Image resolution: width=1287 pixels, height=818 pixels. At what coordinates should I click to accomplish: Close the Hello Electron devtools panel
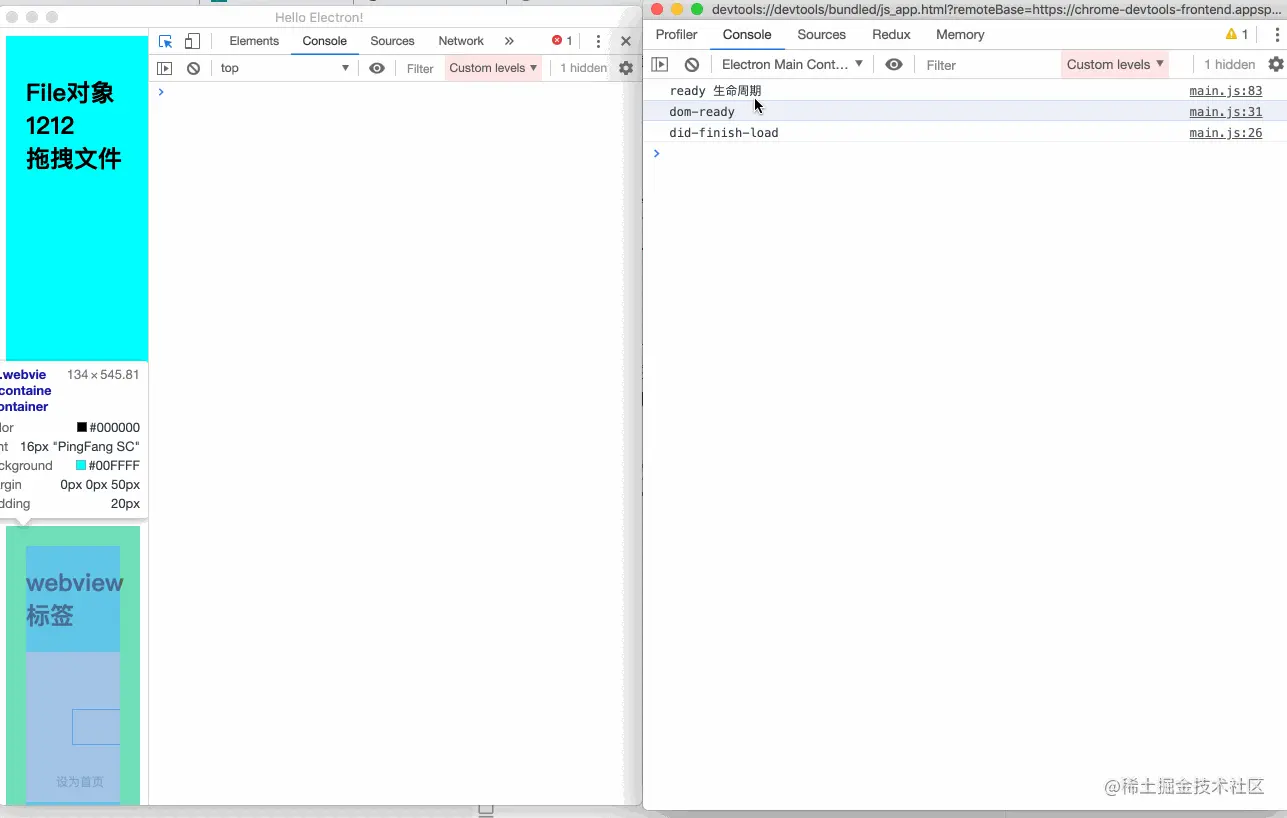626,41
